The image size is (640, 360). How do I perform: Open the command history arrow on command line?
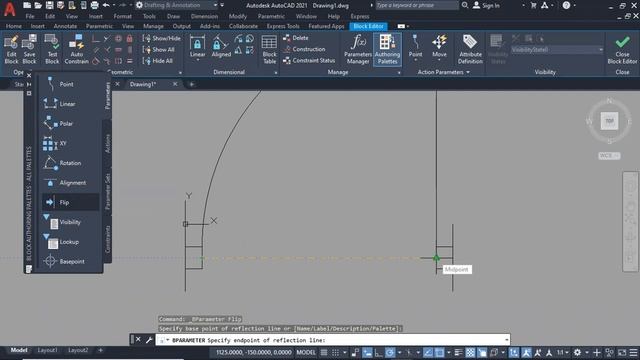pos(506,340)
